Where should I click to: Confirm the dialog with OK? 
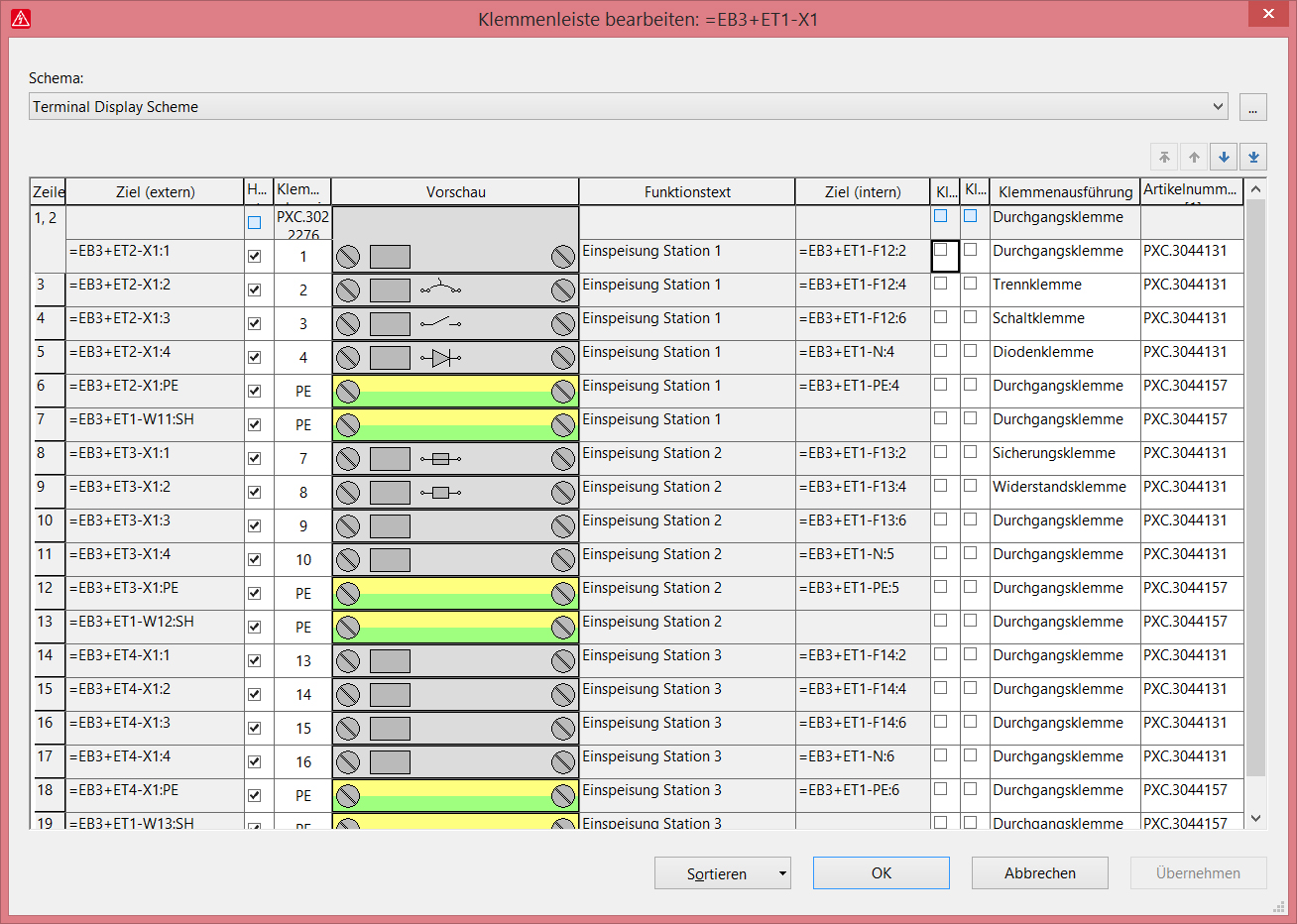coord(881,873)
